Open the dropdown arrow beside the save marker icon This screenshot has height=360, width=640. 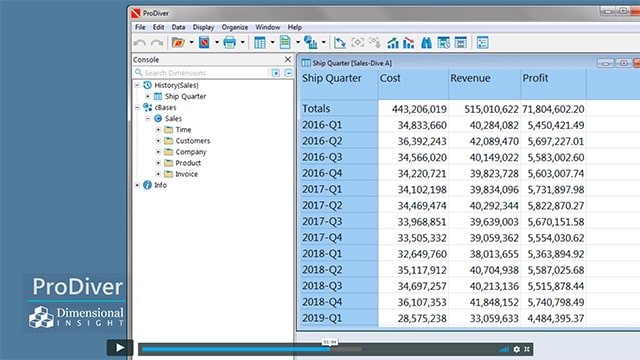pyautogui.click(x=217, y=42)
